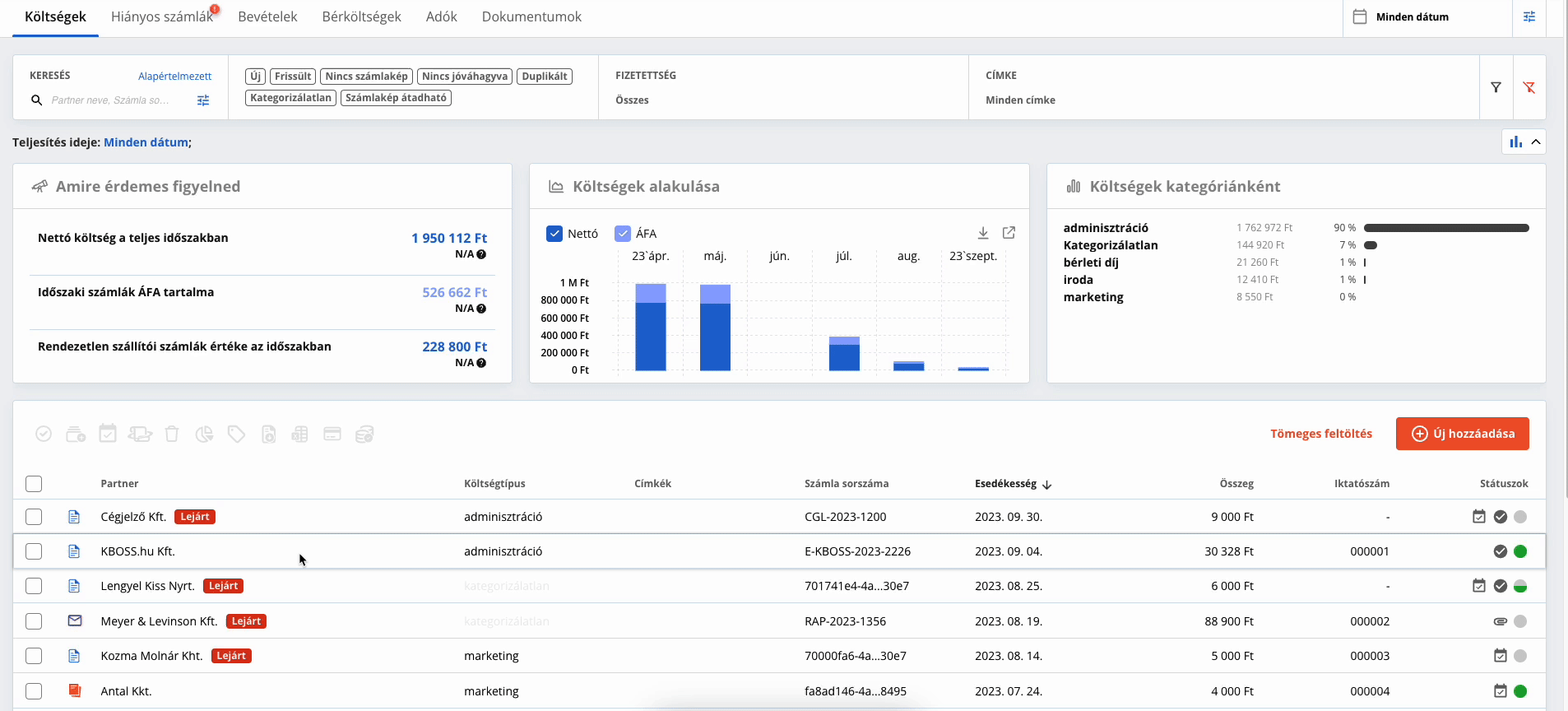Click the download chart icon
Image resolution: width=1568 pixels, height=711 pixels.
pyautogui.click(x=983, y=233)
